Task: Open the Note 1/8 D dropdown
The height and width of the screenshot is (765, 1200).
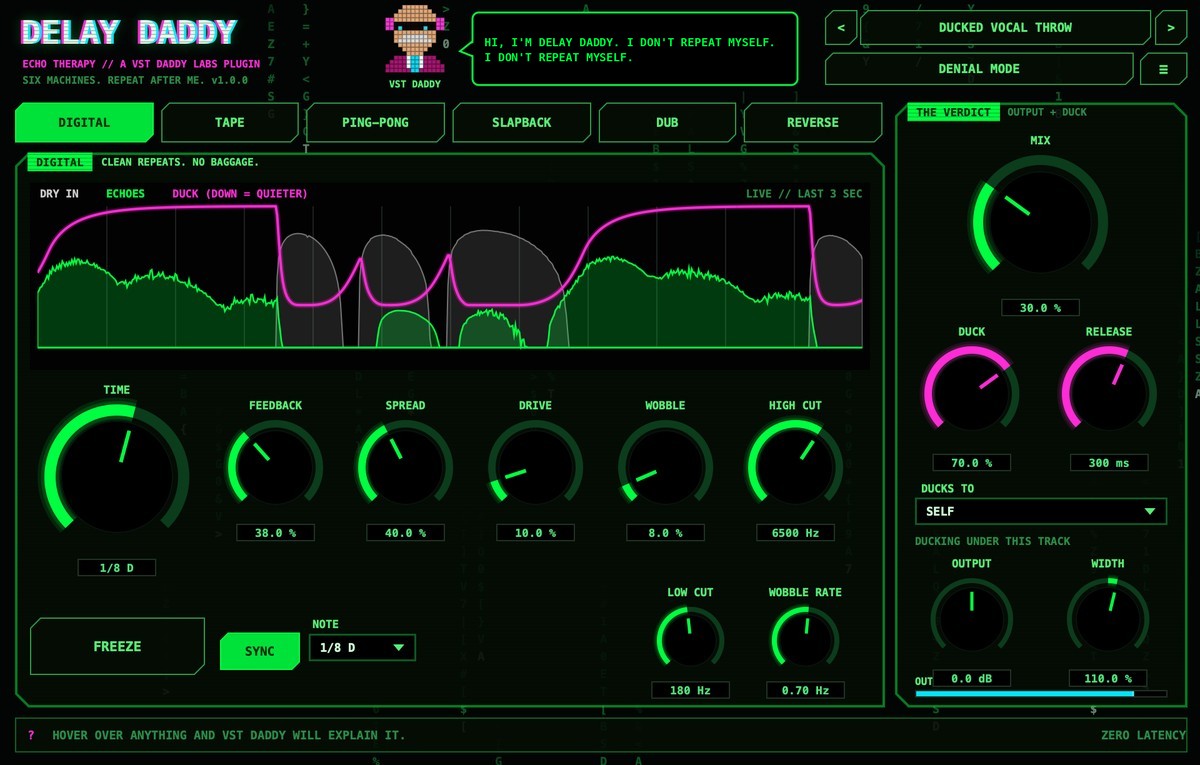Action: point(362,647)
